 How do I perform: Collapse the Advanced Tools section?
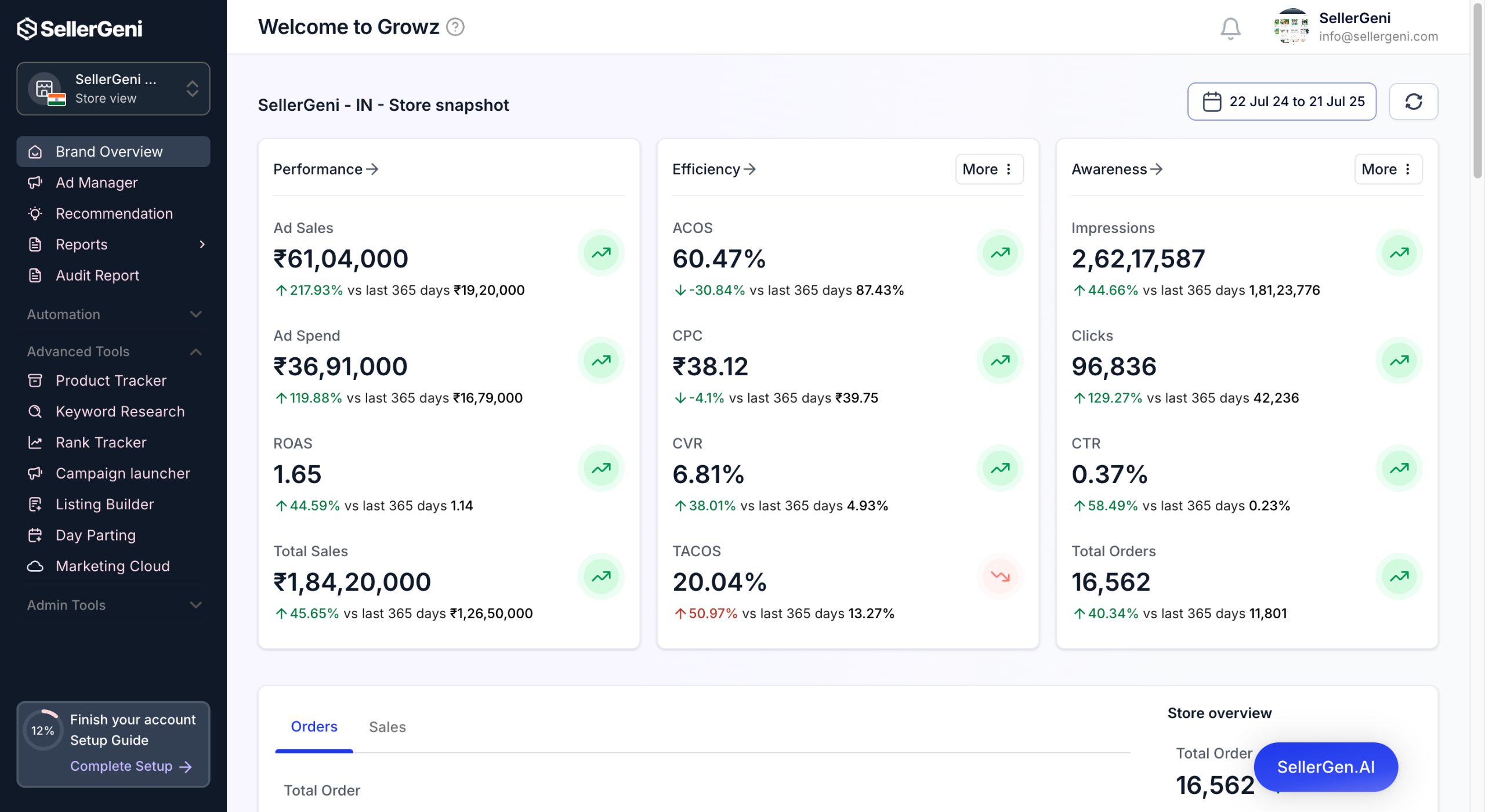tap(195, 351)
